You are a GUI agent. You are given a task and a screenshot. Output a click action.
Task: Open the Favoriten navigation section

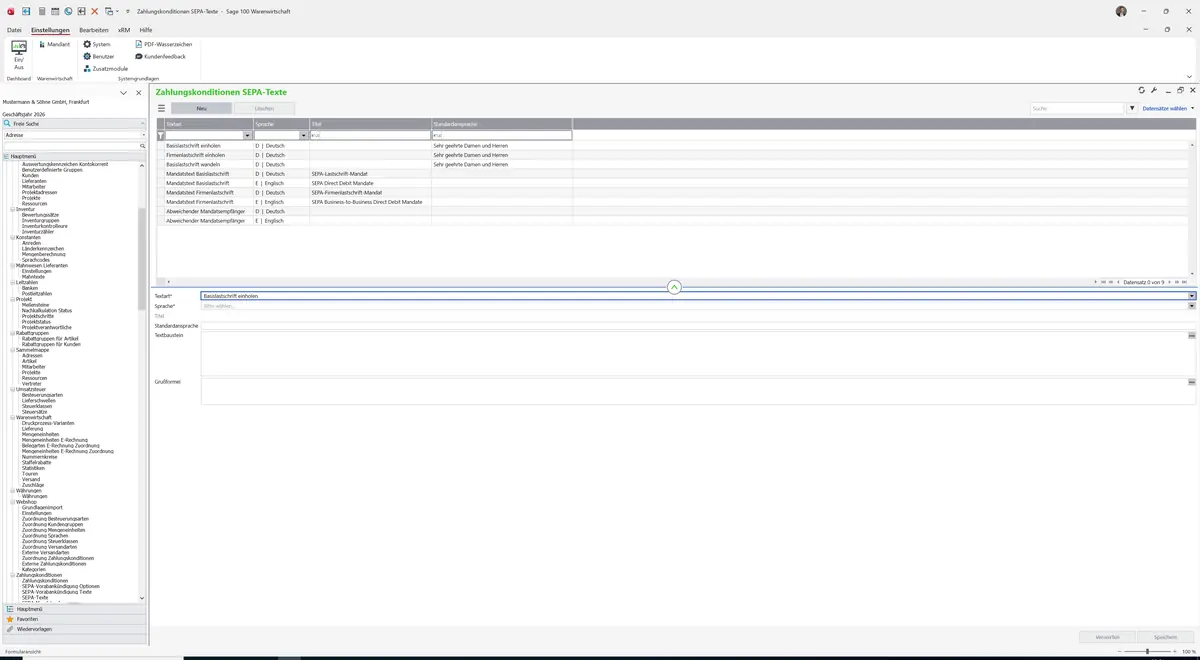74,619
